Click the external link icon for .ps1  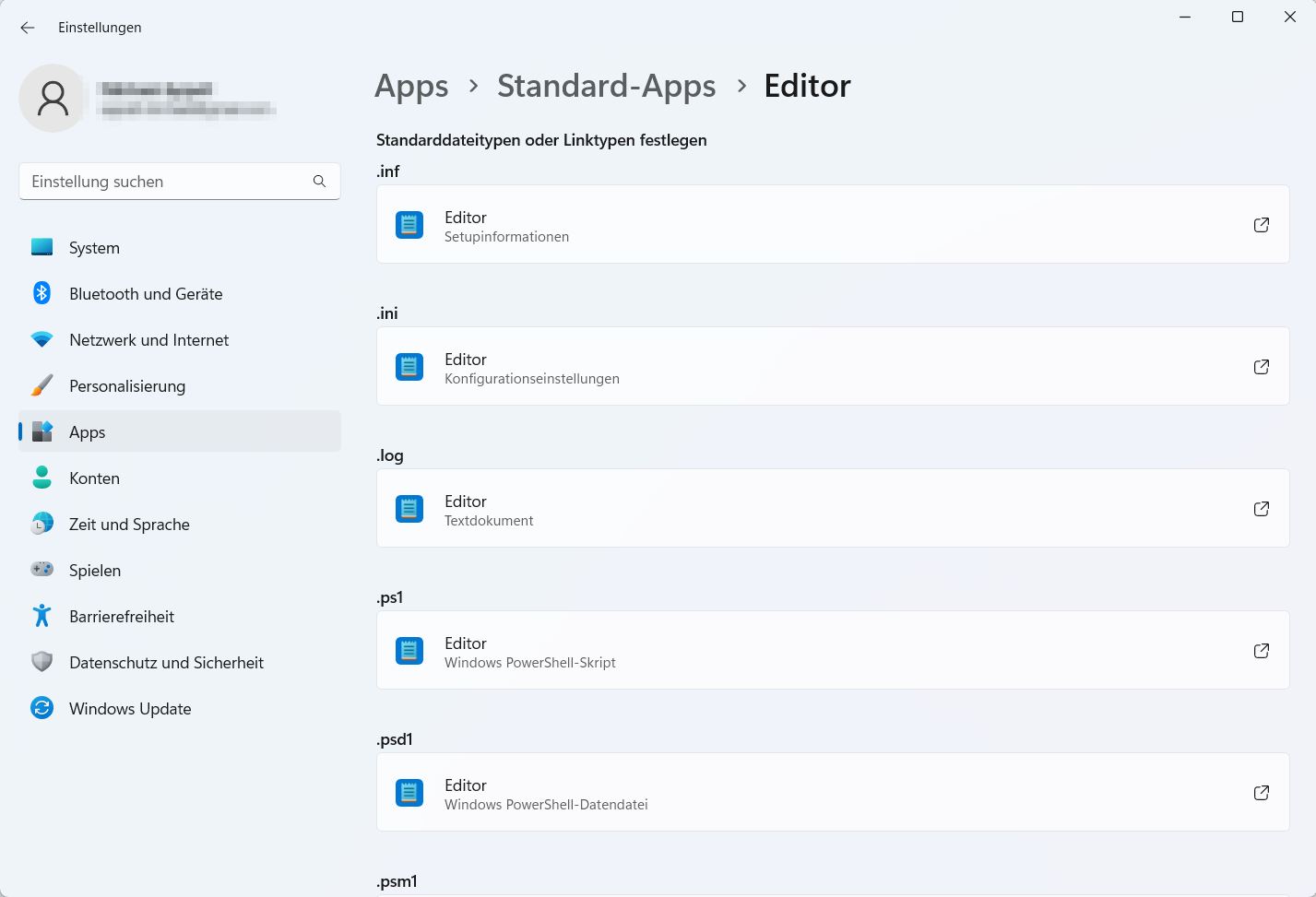pyautogui.click(x=1261, y=651)
